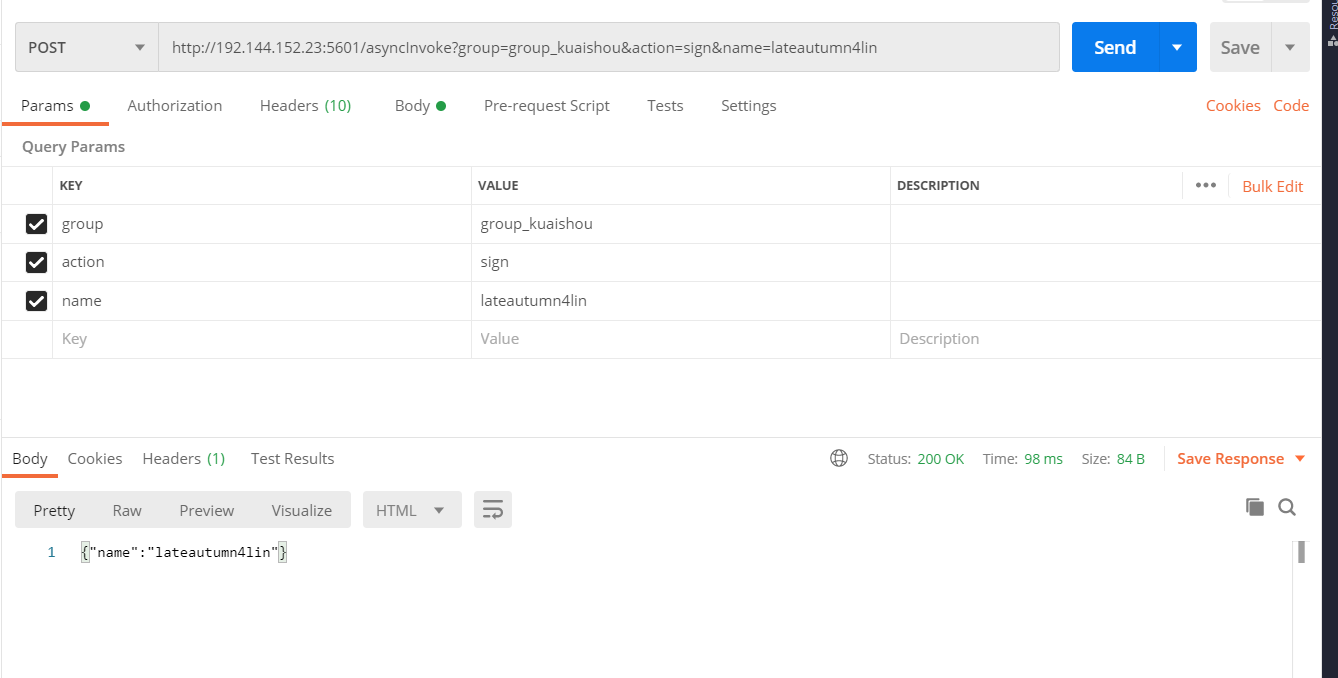The width and height of the screenshot is (1338, 678).
Task: Click the blue Send button
Action: (x=1114, y=47)
